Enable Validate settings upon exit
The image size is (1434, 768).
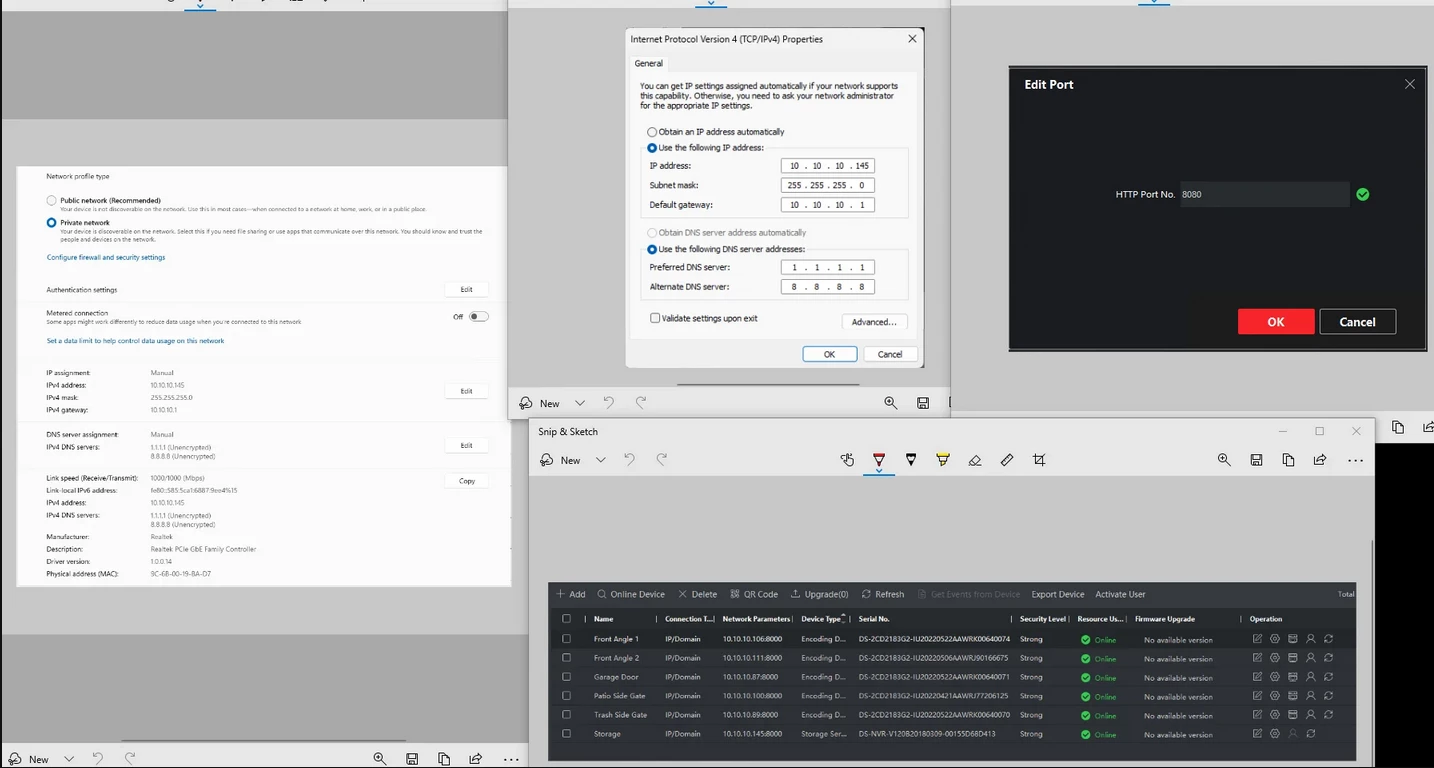coord(655,318)
